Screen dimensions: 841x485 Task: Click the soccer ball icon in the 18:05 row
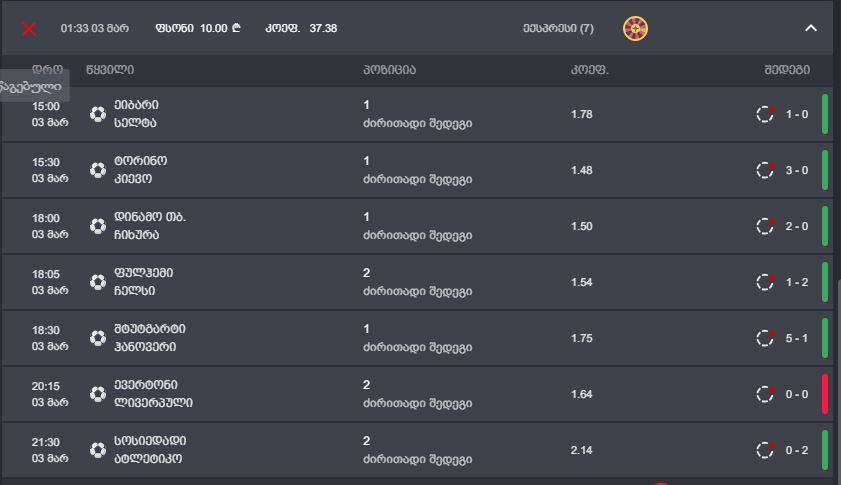(98, 282)
